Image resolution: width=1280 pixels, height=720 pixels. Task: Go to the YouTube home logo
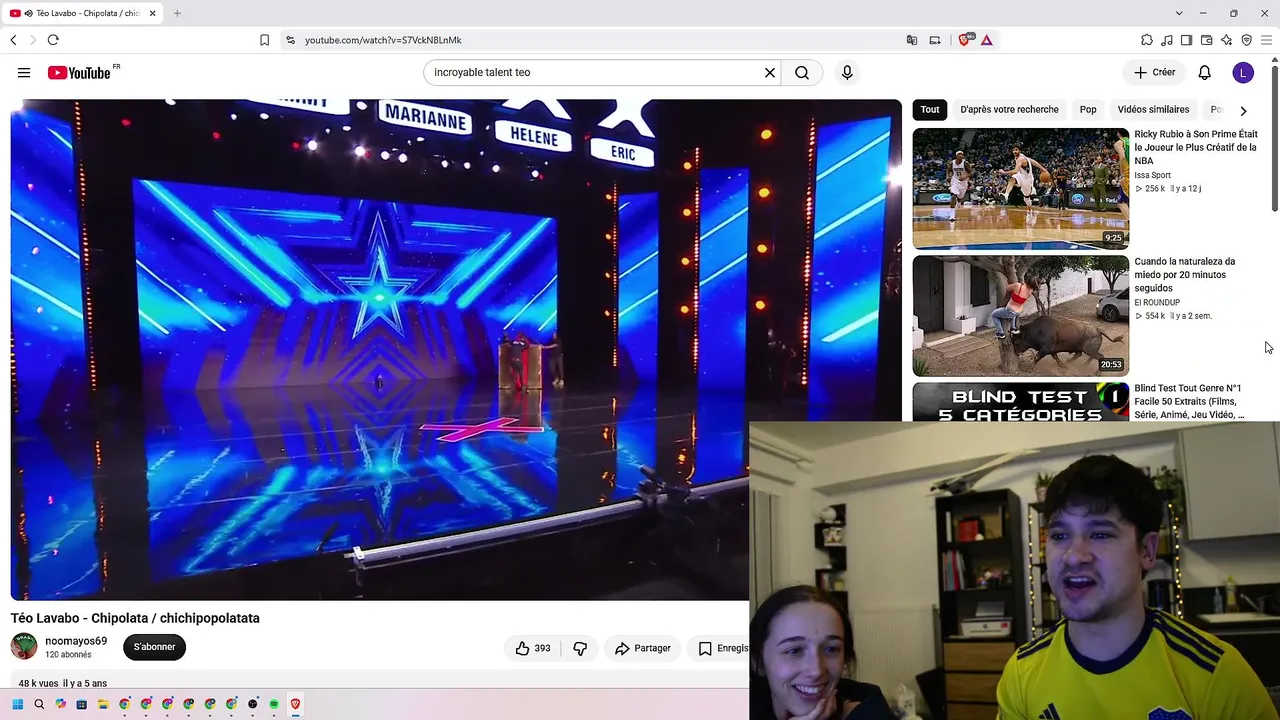click(79, 72)
